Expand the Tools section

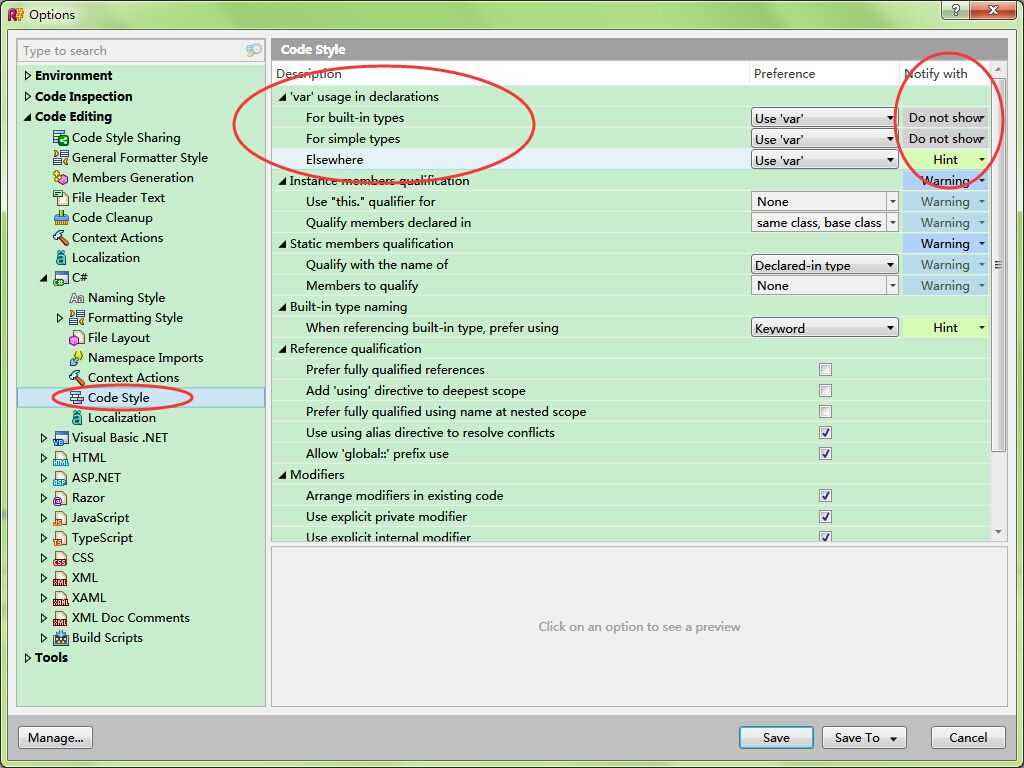click(27, 658)
